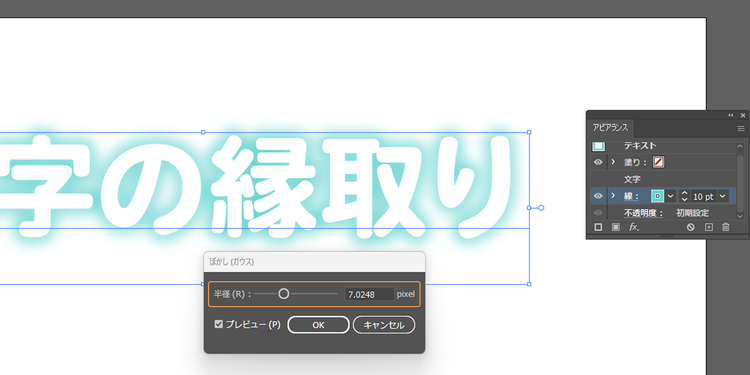Toggle visibility eye of 塗り row

pyautogui.click(x=598, y=163)
